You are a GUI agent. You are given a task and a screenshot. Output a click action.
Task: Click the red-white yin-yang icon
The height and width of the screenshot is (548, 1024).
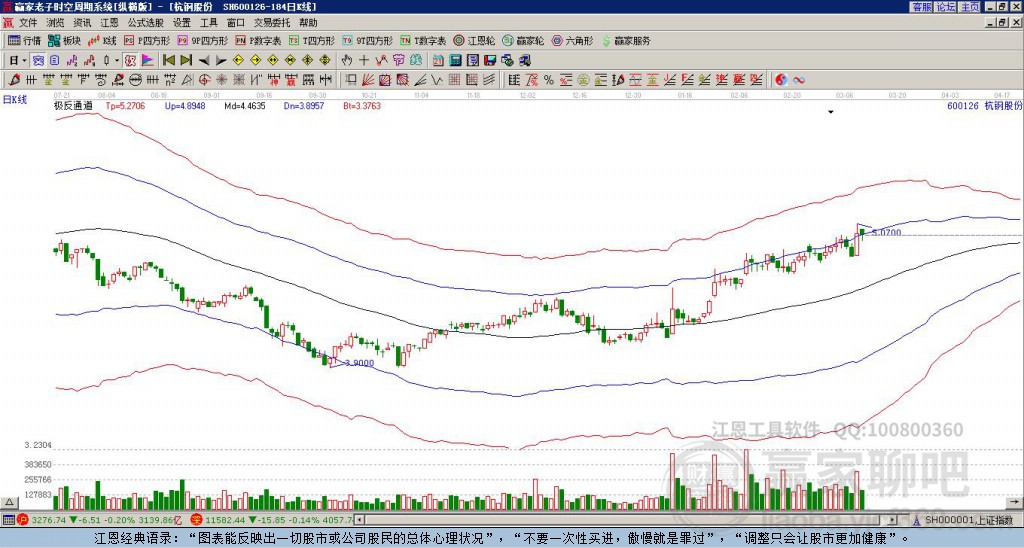(780, 80)
